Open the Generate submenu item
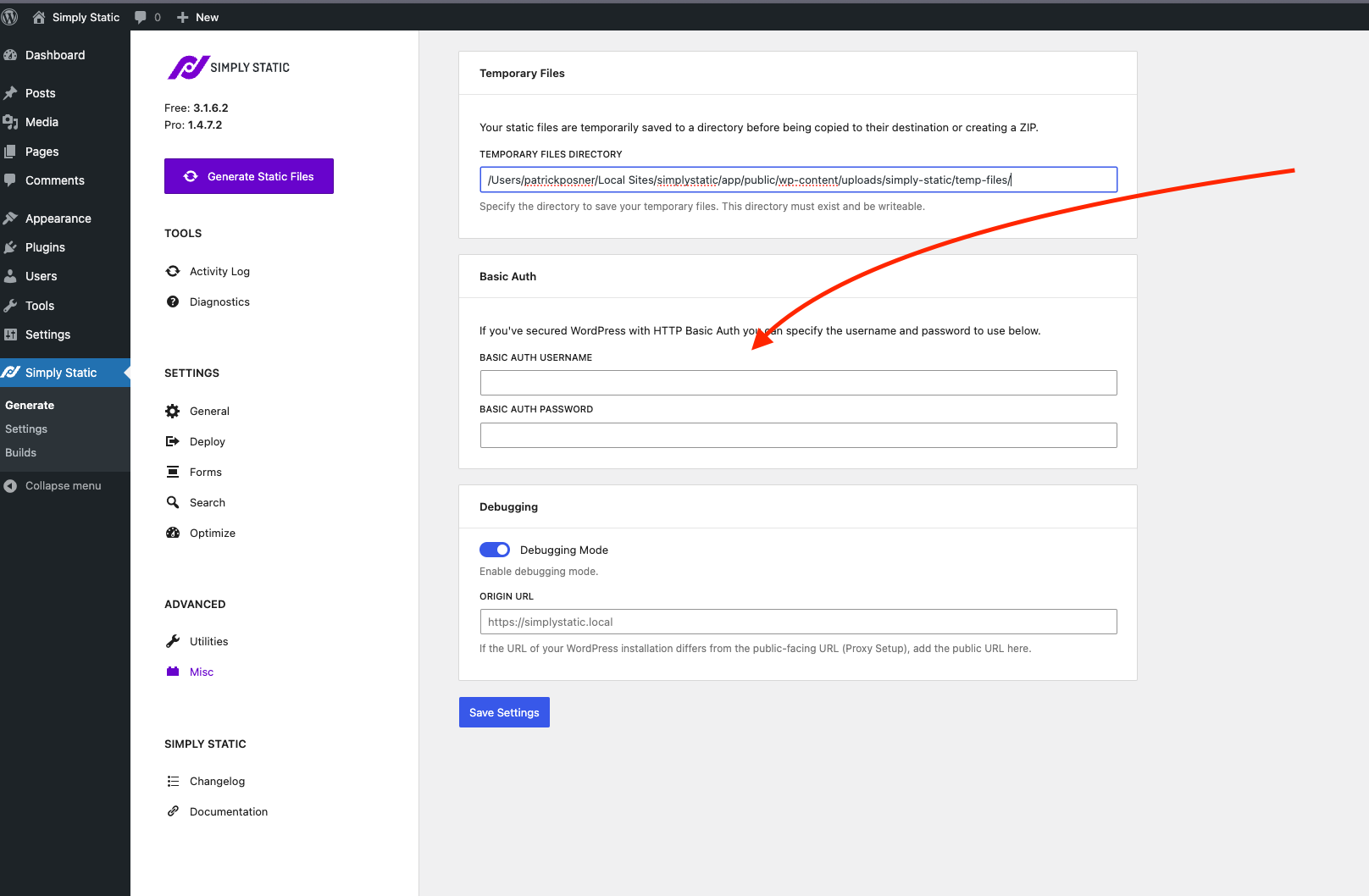The width and height of the screenshot is (1369, 896). coord(30,406)
